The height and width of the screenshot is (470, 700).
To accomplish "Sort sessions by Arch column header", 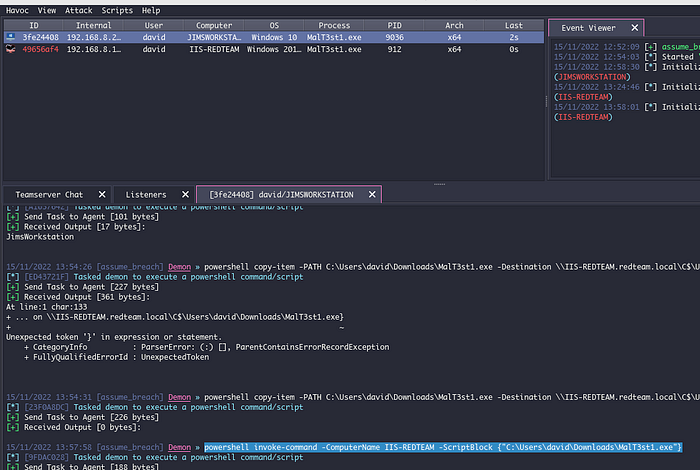I will [x=454, y=25].
